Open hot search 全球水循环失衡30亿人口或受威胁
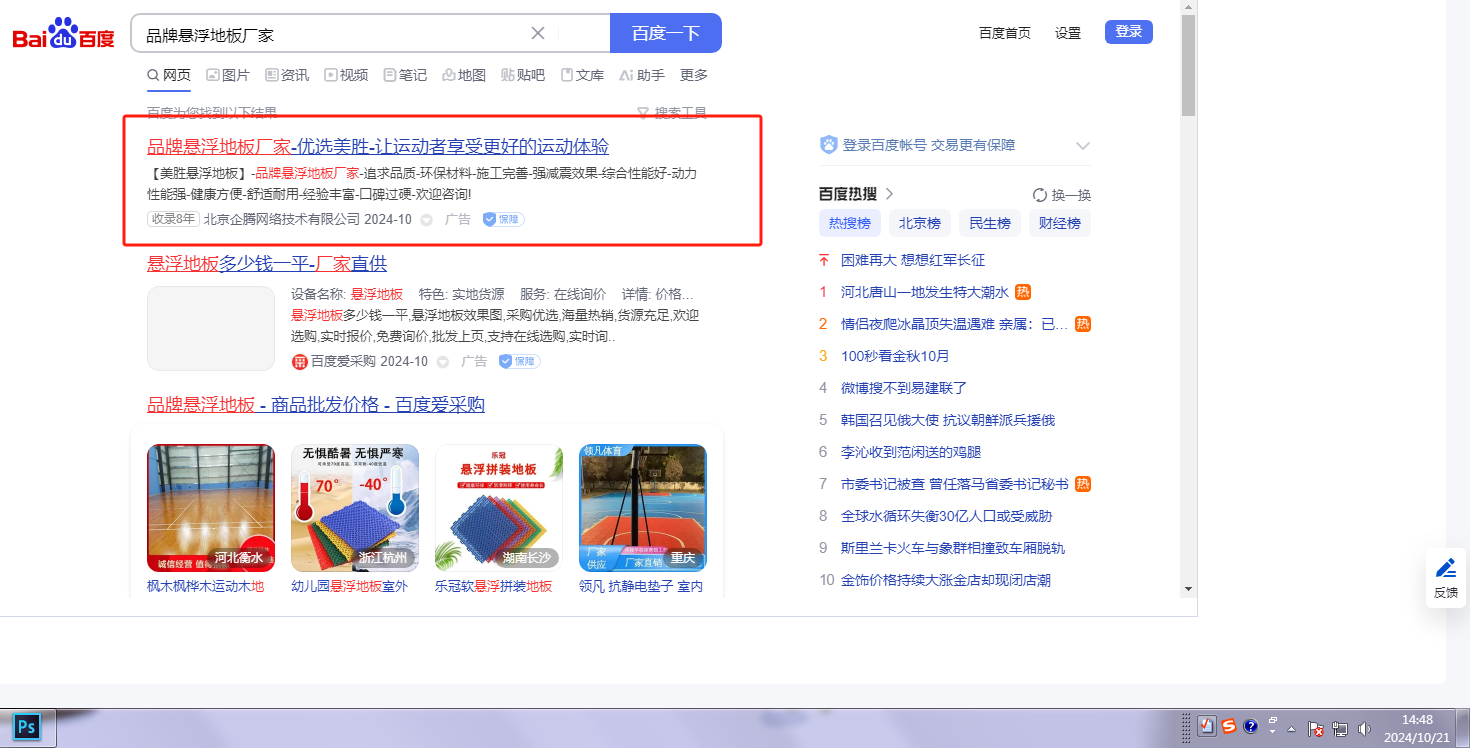Image resolution: width=1470 pixels, height=748 pixels. coord(946,516)
